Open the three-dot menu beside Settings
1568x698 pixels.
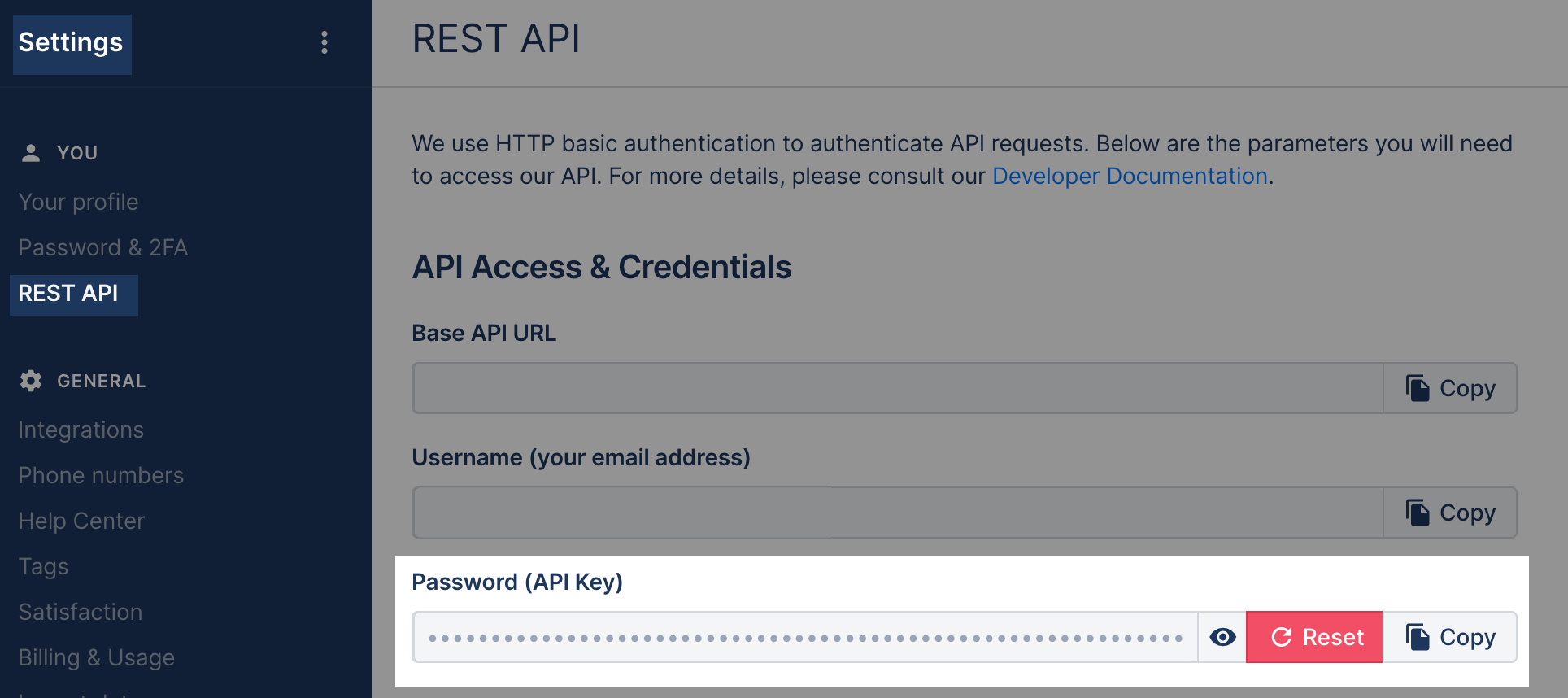click(324, 42)
